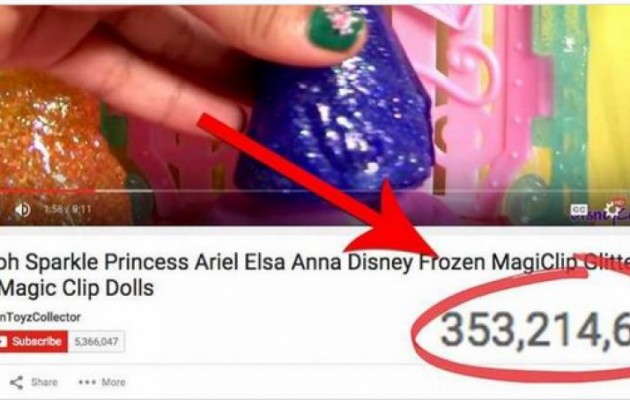
Task: Click the share arrow icon
Action: pos(16,382)
